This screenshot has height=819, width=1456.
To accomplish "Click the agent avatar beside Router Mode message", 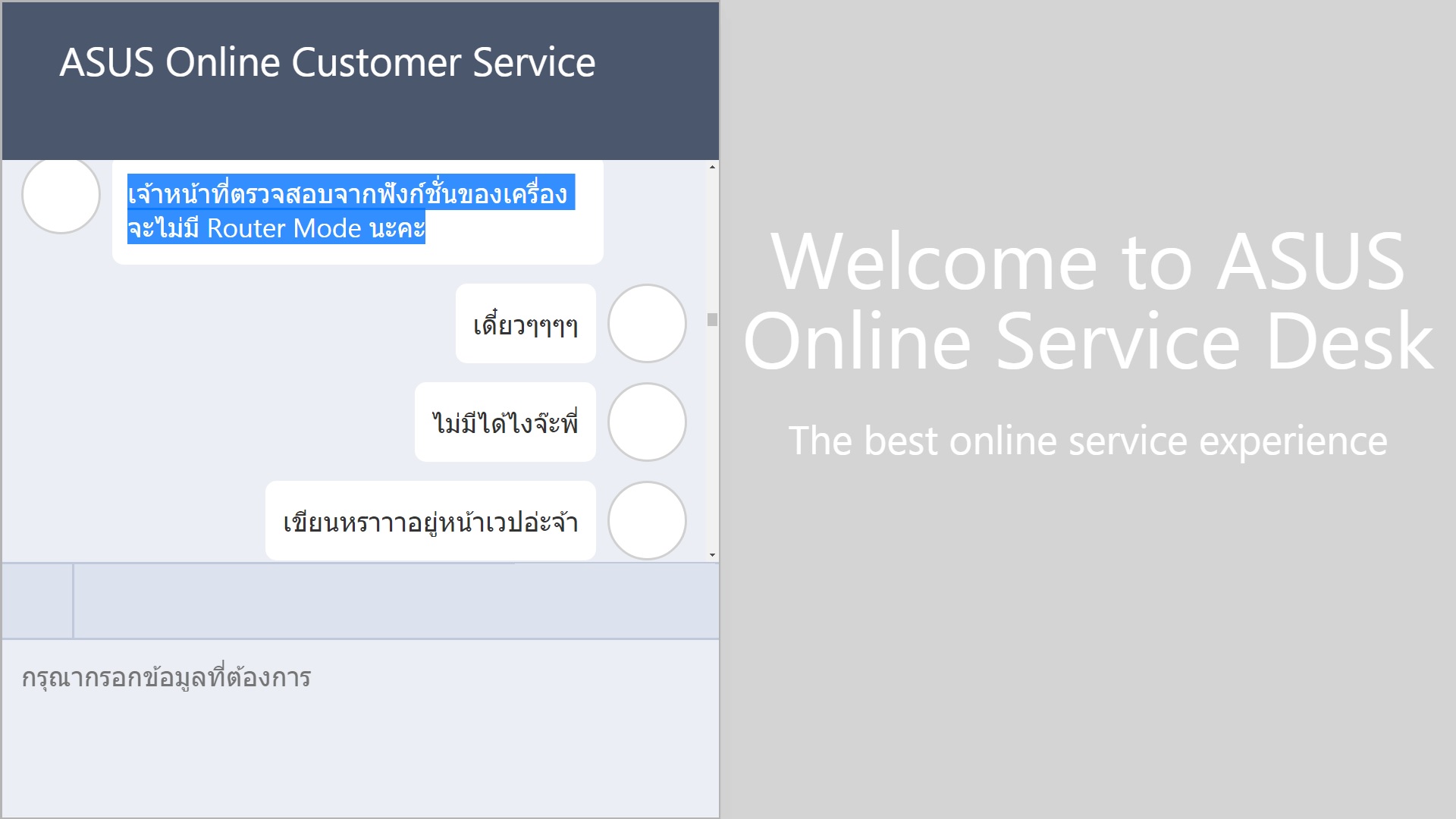I will pos(61,195).
